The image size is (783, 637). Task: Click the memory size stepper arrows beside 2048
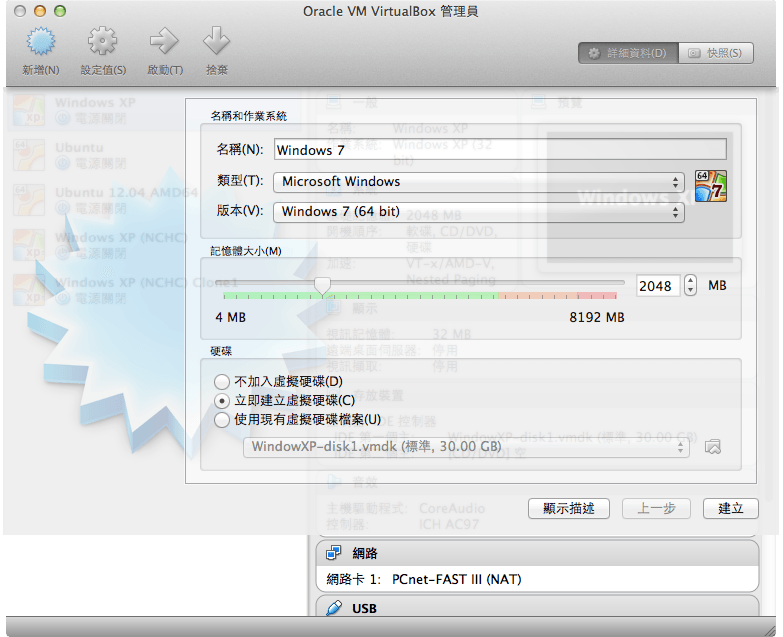[x=690, y=286]
